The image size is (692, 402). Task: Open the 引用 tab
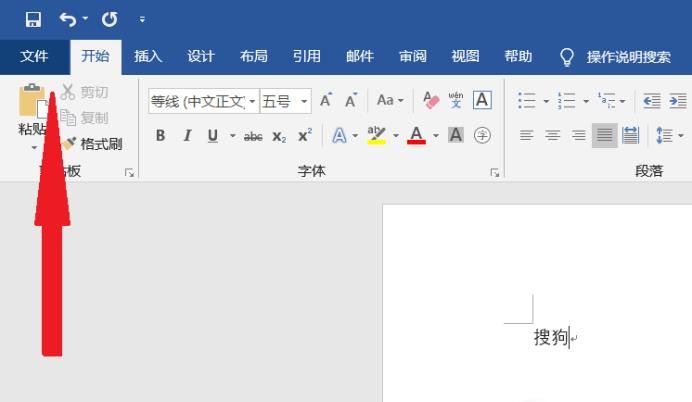[307, 56]
